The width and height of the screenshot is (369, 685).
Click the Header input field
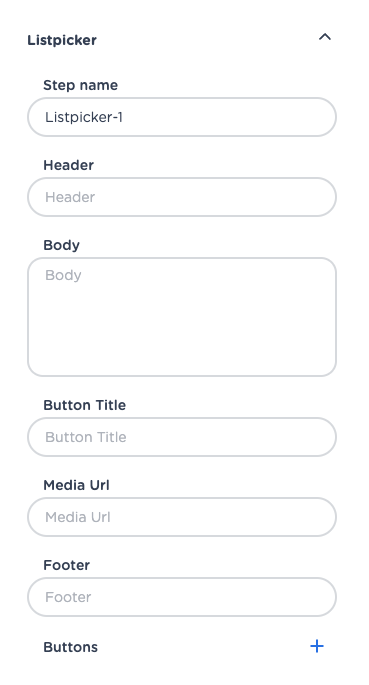[182, 197]
